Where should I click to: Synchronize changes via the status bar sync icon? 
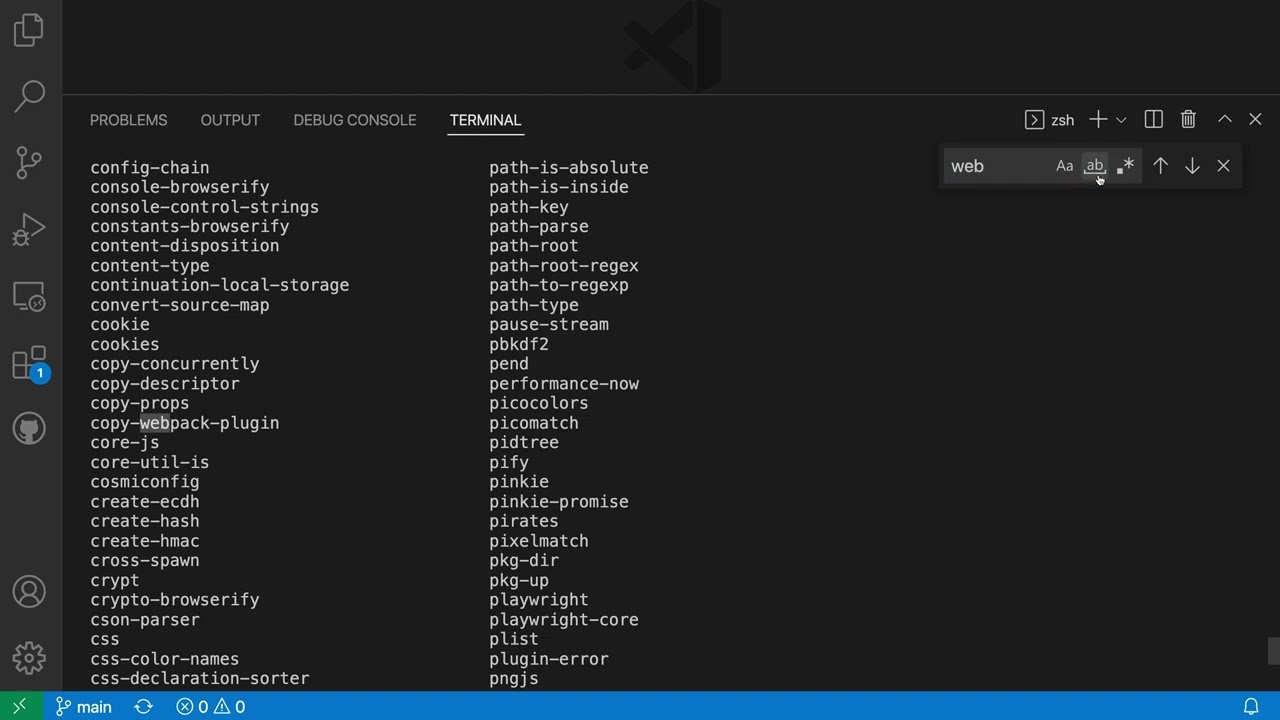tap(143, 706)
